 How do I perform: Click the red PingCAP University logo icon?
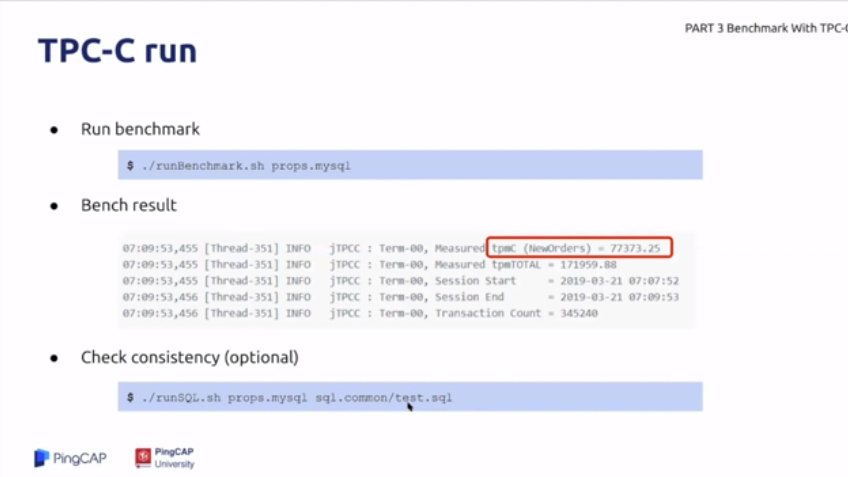[x=144, y=457]
